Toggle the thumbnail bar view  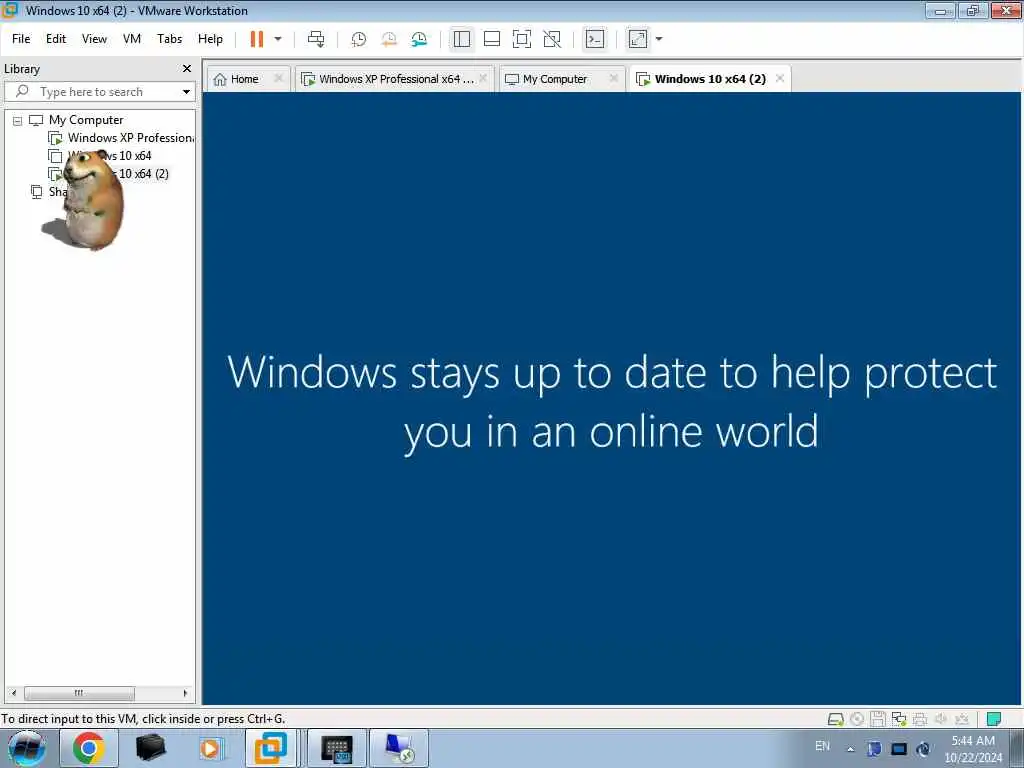(492, 39)
